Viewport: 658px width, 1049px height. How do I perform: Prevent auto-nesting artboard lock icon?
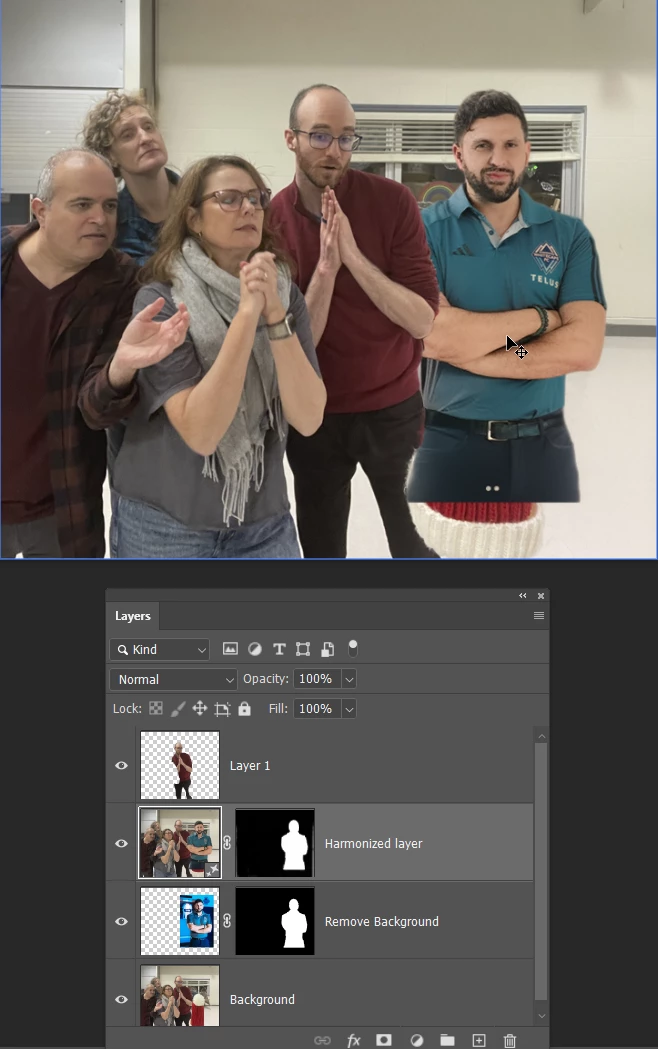coord(223,709)
